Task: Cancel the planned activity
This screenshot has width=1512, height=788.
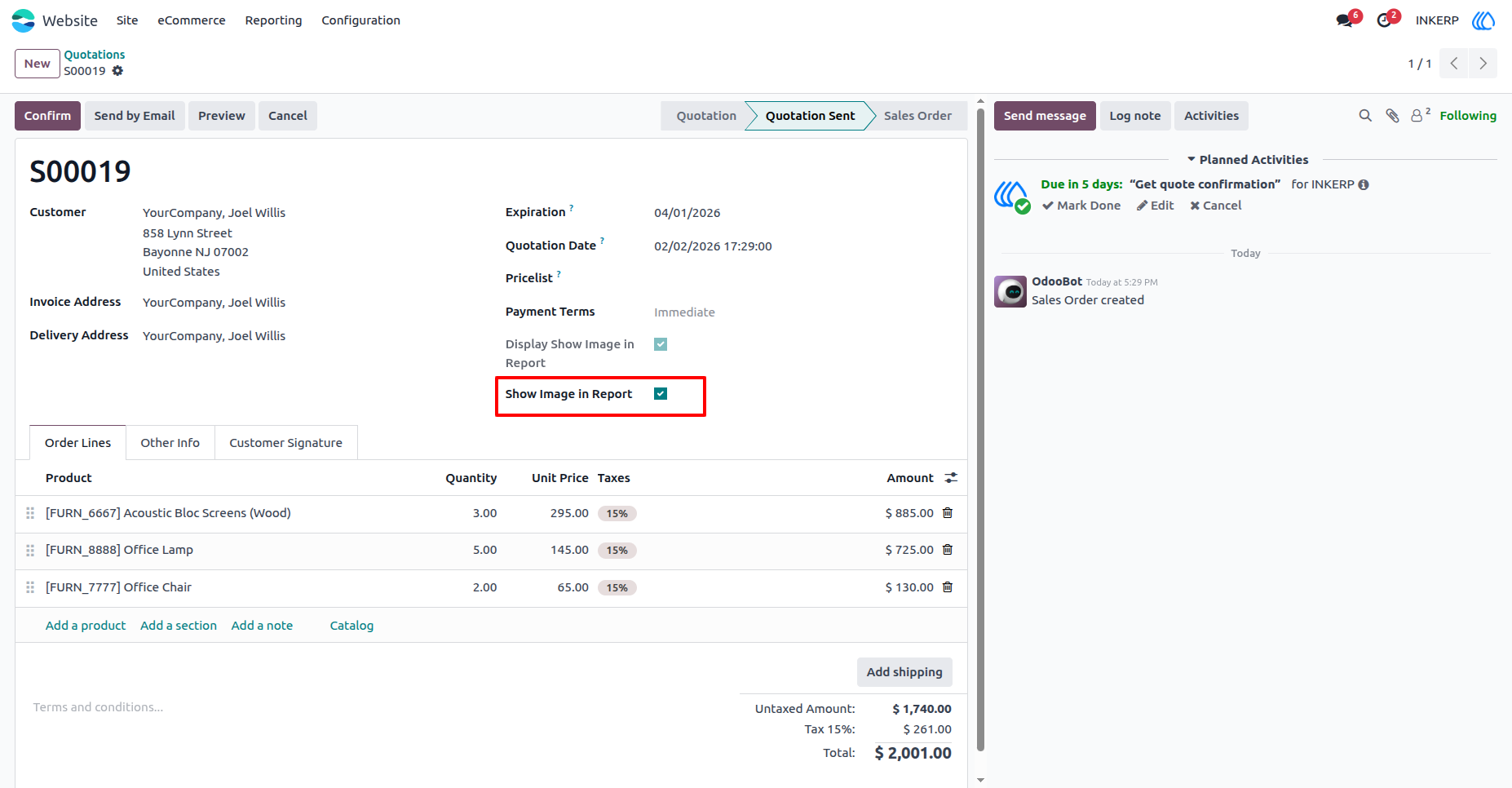Action: pyautogui.click(x=1215, y=206)
